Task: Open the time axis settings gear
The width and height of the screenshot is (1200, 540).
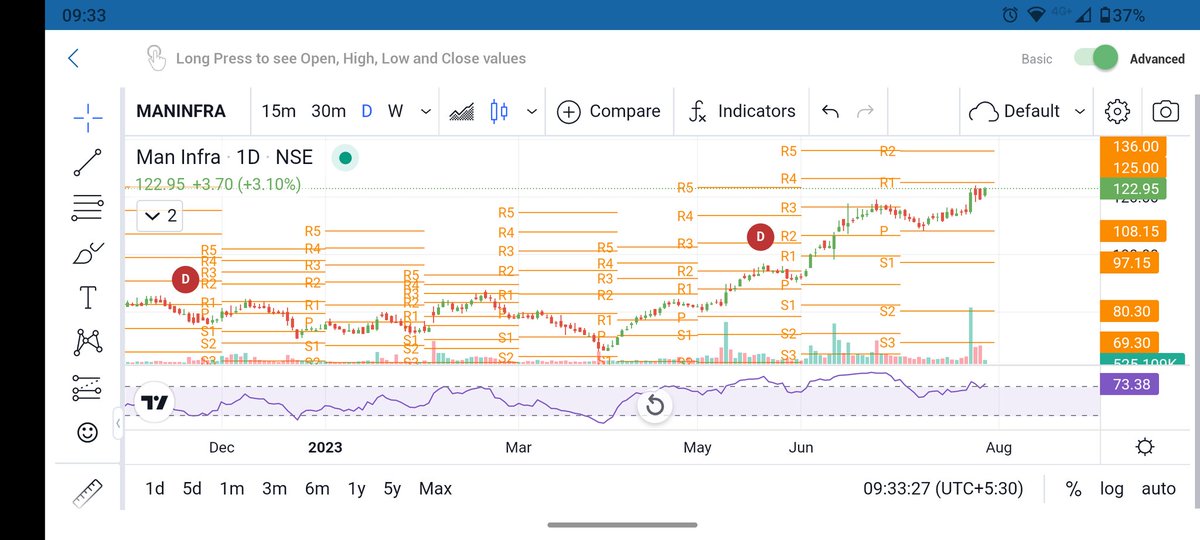Action: tap(1145, 447)
